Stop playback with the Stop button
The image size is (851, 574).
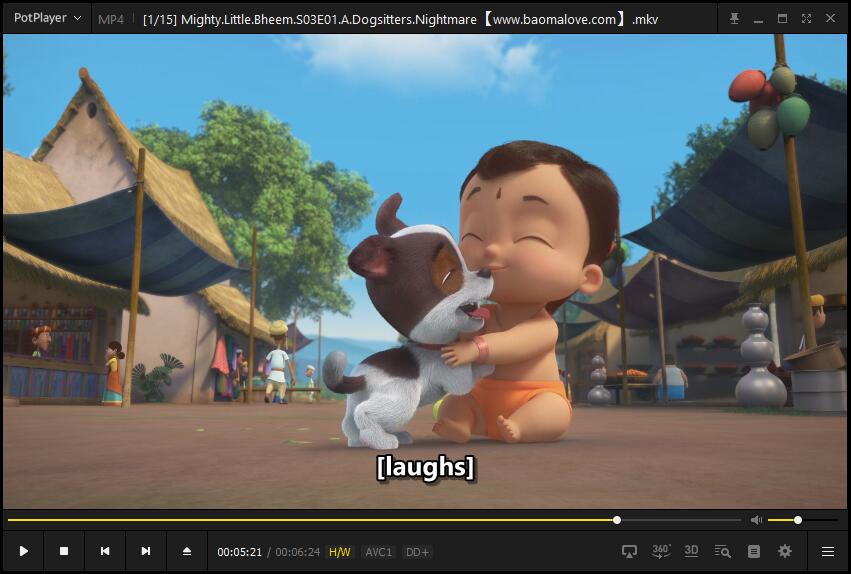pos(64,551)
